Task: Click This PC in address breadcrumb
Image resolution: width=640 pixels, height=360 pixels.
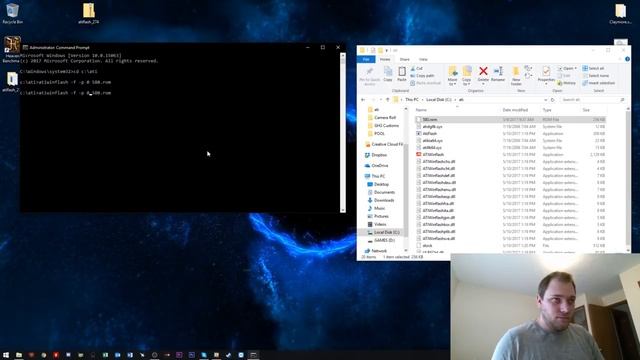Action: tap(411, 100)
